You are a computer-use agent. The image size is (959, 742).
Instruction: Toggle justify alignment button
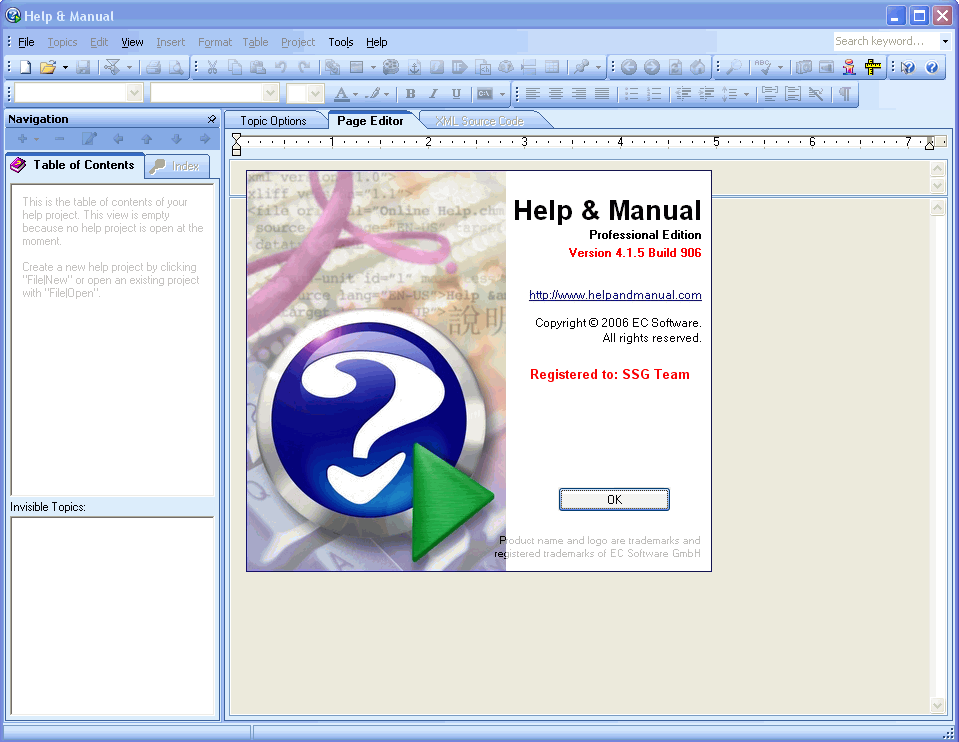coord(602,94)
